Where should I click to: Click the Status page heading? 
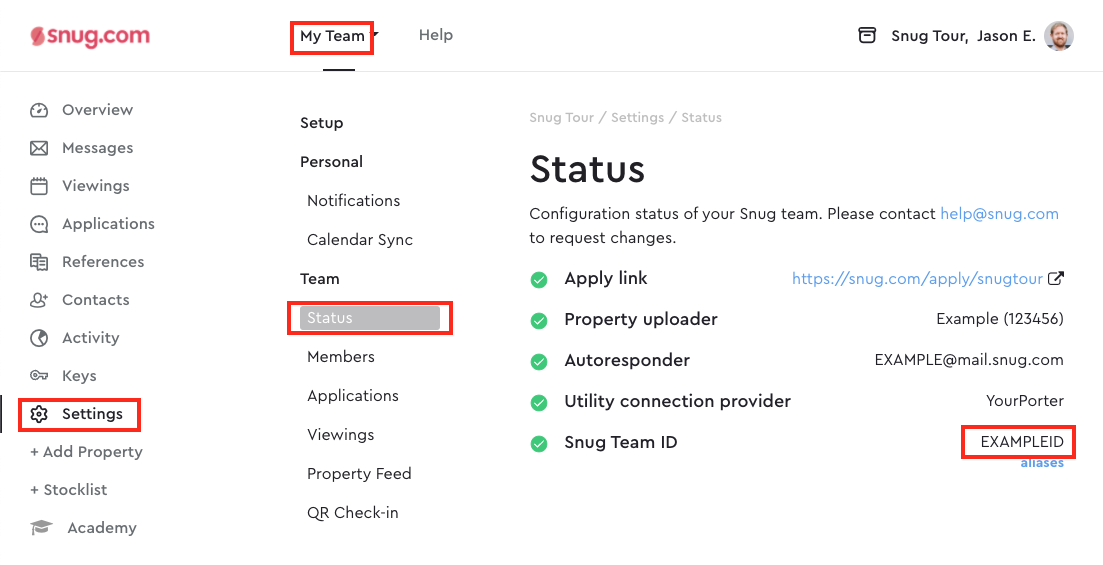[x=587, y=169]
